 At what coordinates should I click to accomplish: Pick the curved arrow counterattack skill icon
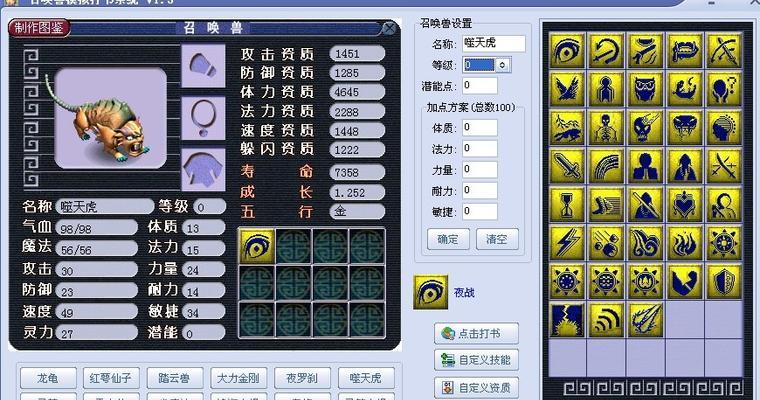point(606,50)
